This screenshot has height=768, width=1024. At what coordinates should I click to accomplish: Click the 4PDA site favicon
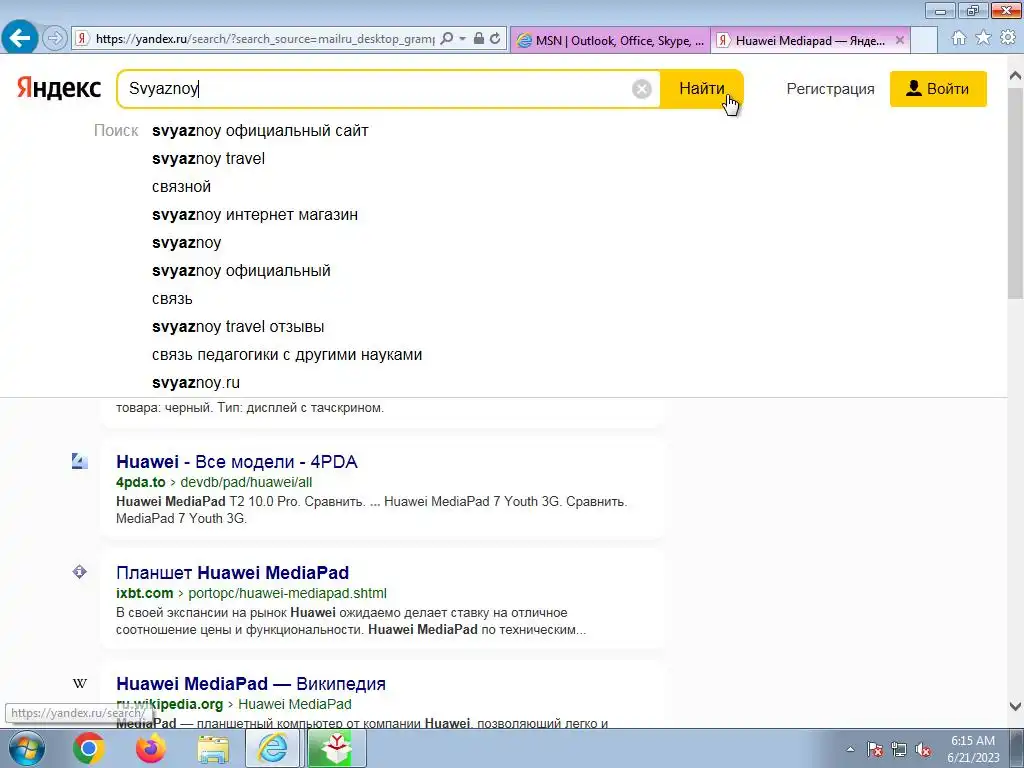click(x=80, y=462)
